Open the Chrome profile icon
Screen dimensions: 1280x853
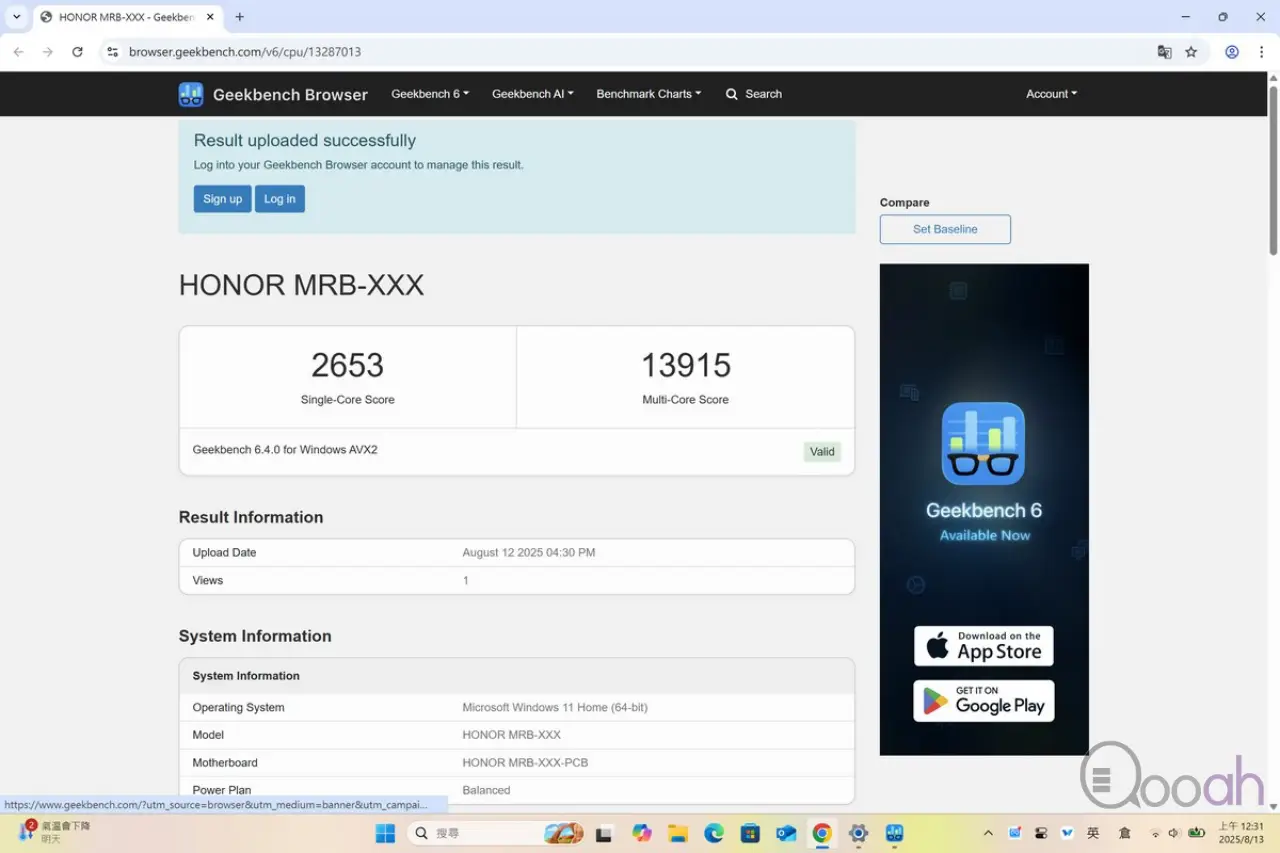[x=1232, y=52]
